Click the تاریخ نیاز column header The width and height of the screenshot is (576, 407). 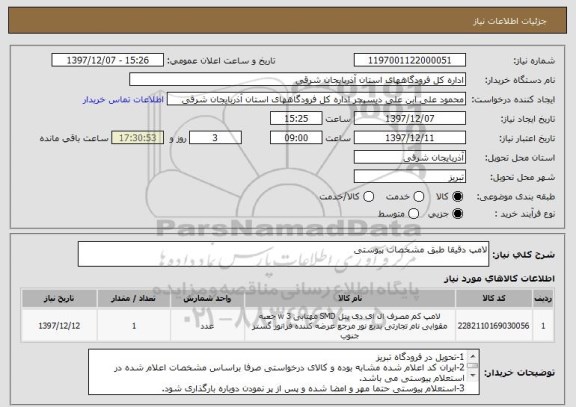point(59,299)
